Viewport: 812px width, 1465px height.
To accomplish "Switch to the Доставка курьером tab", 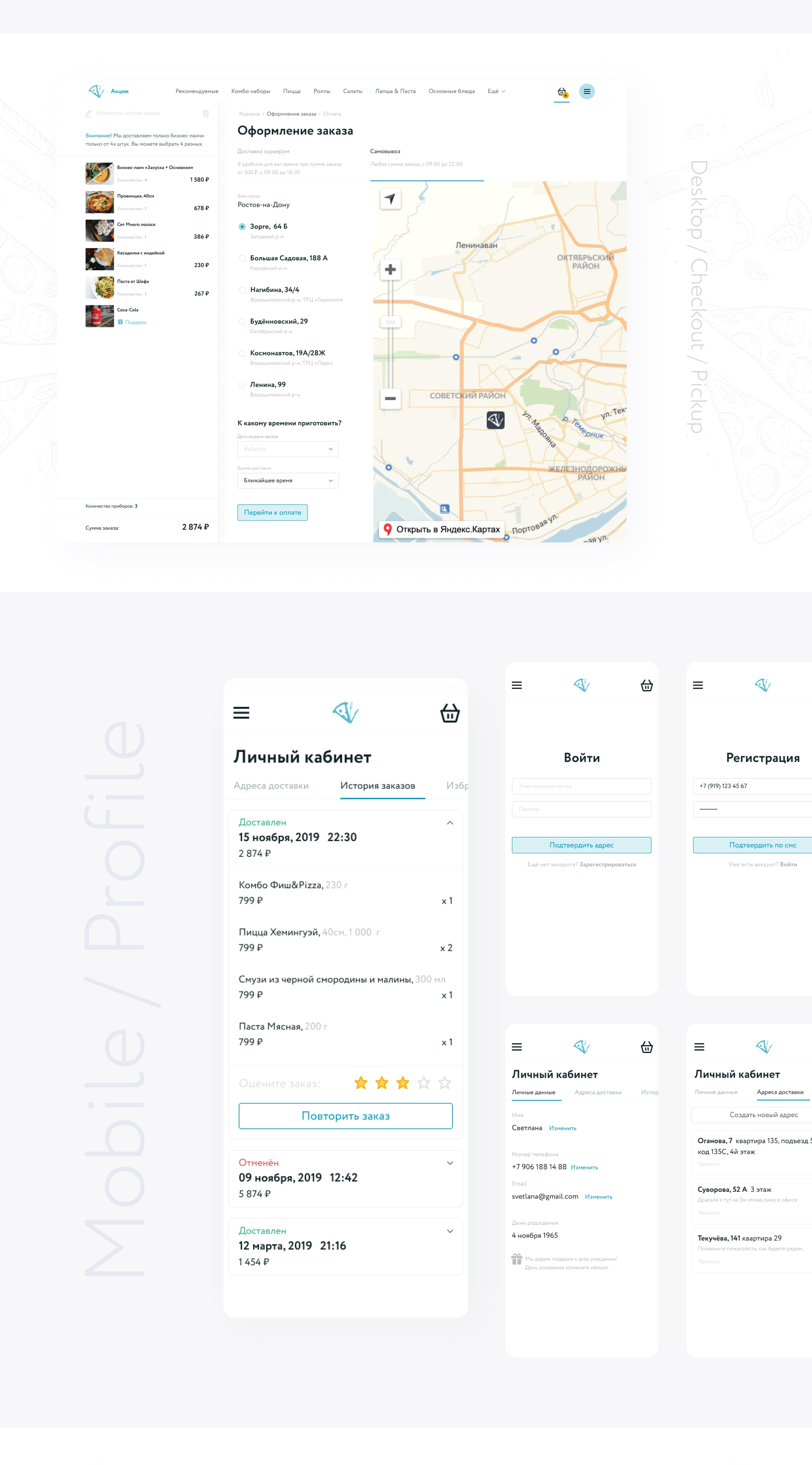I will tap(263, 151).
